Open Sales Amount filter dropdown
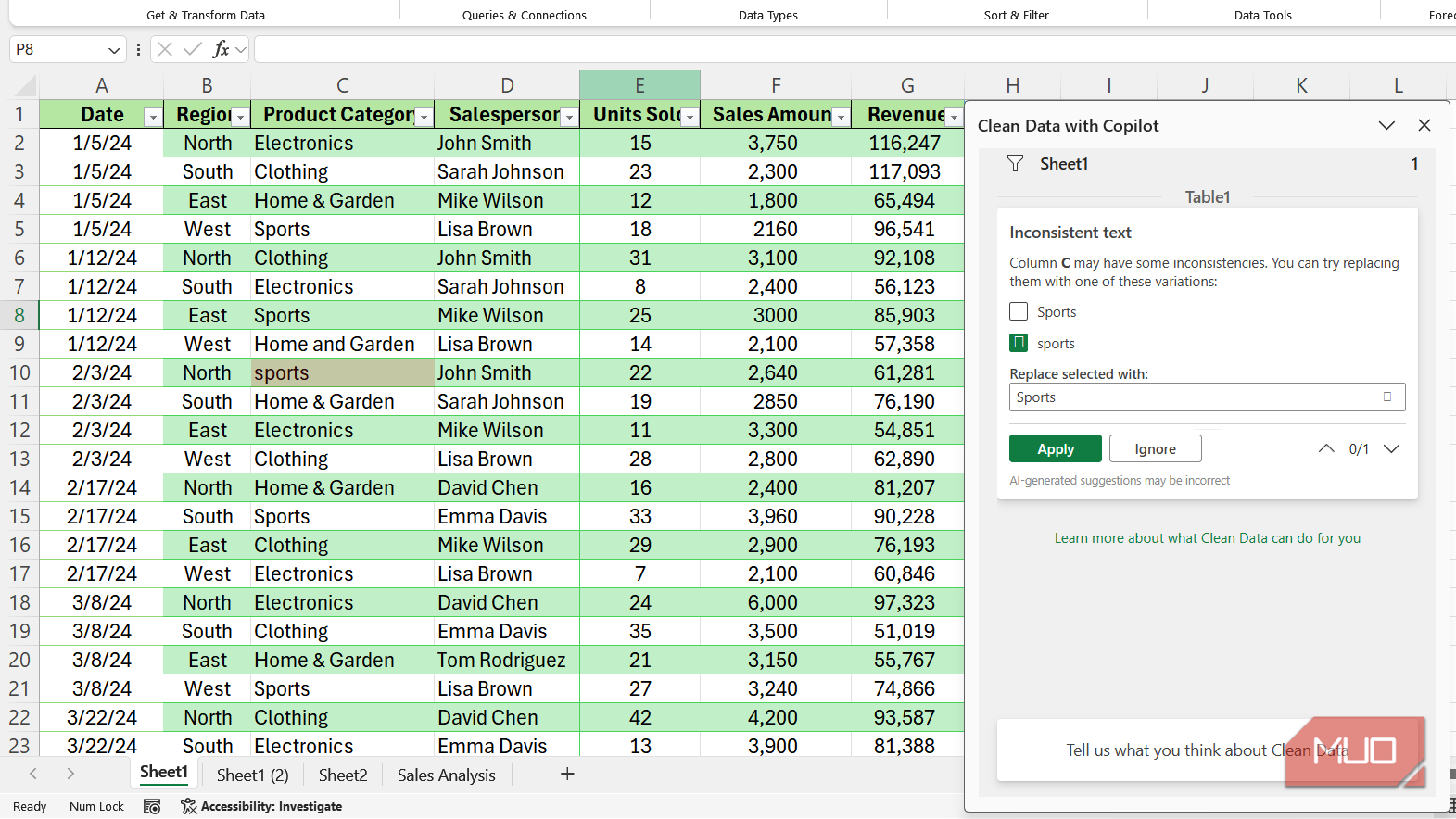 (x=841, y=117)
